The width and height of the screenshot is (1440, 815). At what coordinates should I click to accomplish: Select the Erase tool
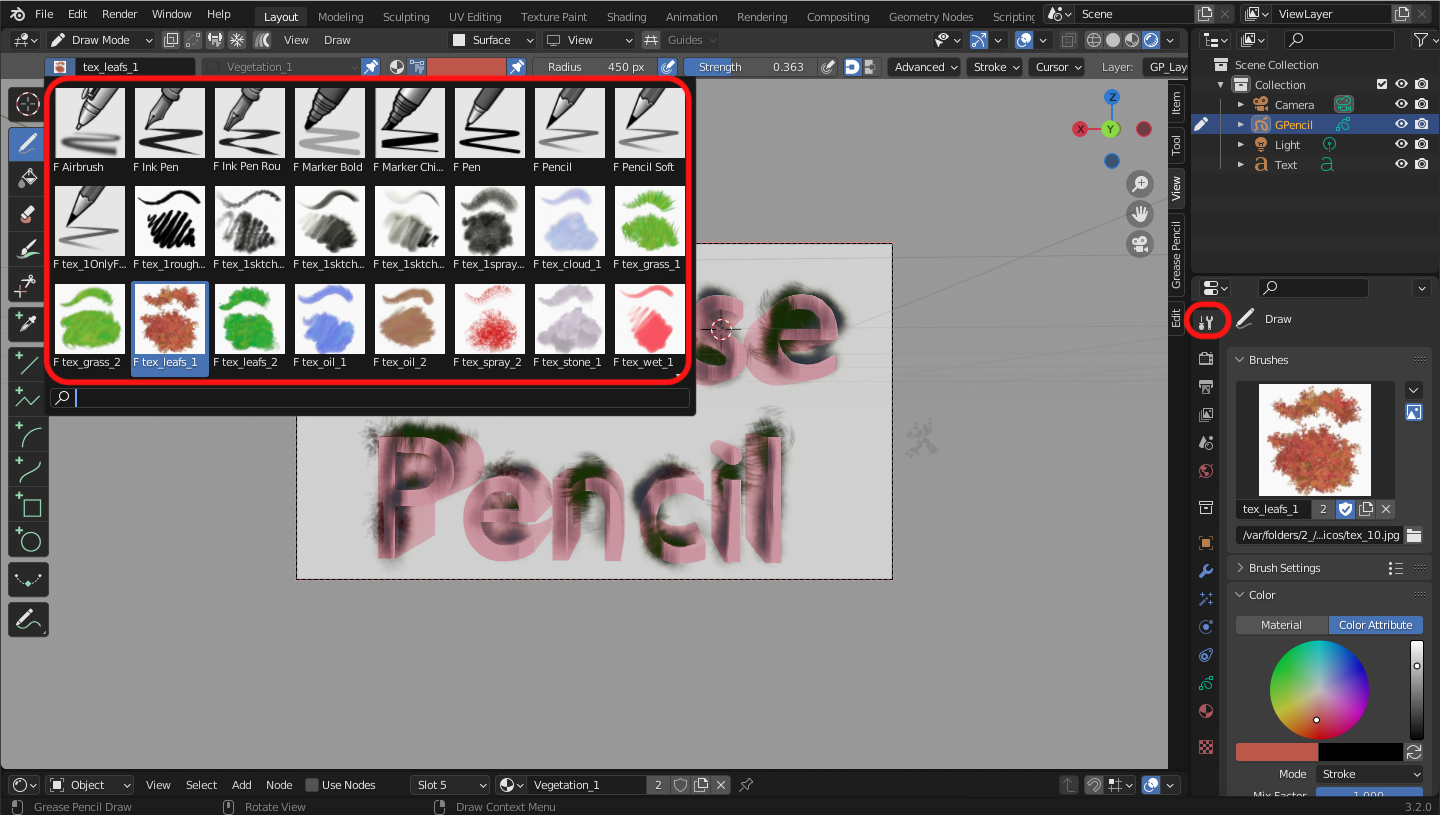28,214
